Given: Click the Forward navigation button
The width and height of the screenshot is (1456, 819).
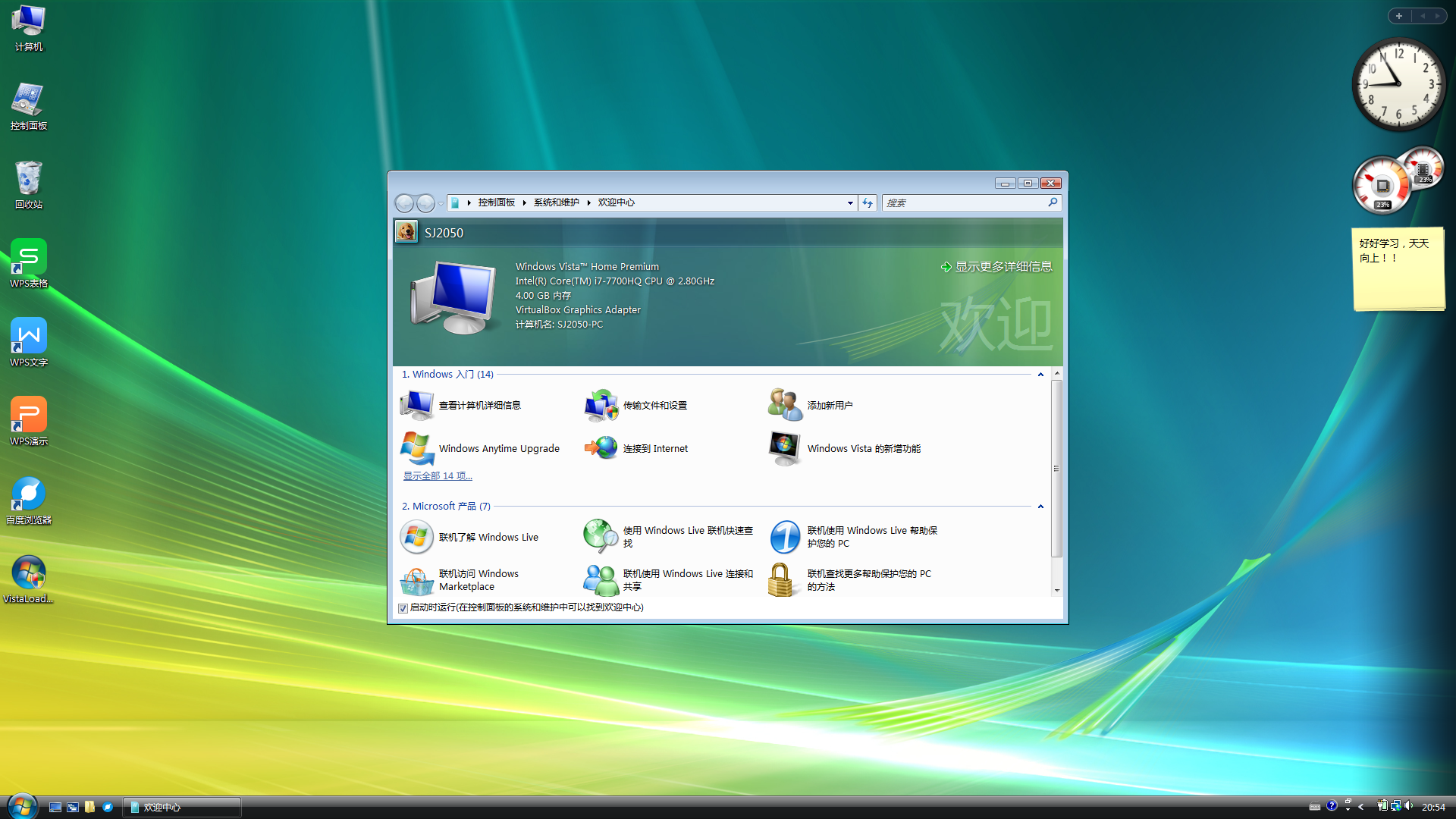Looking at the screenshot, I should pyautogui.click(x=426, y=203).
